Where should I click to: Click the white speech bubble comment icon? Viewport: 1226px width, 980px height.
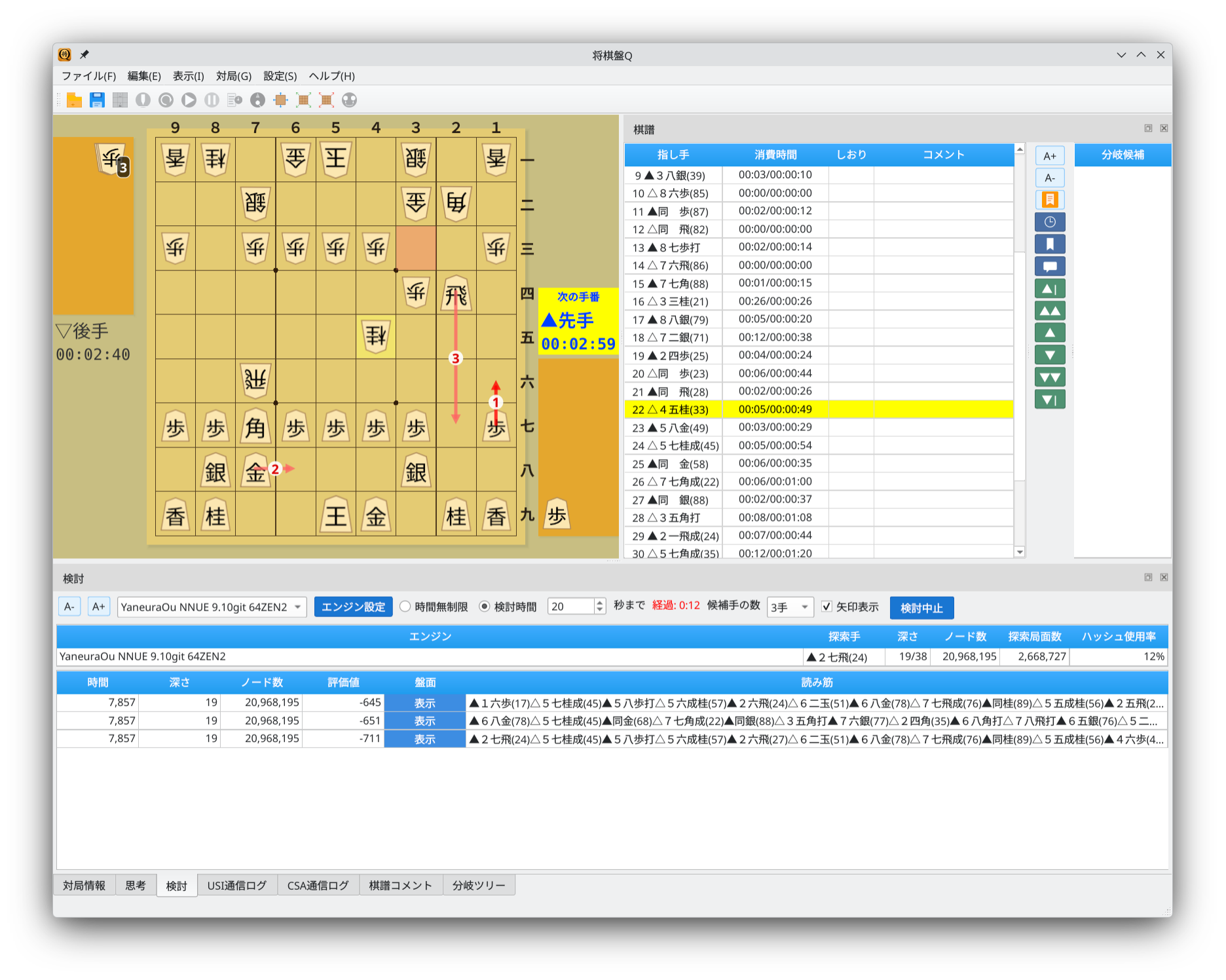(x=1050, y=267)
